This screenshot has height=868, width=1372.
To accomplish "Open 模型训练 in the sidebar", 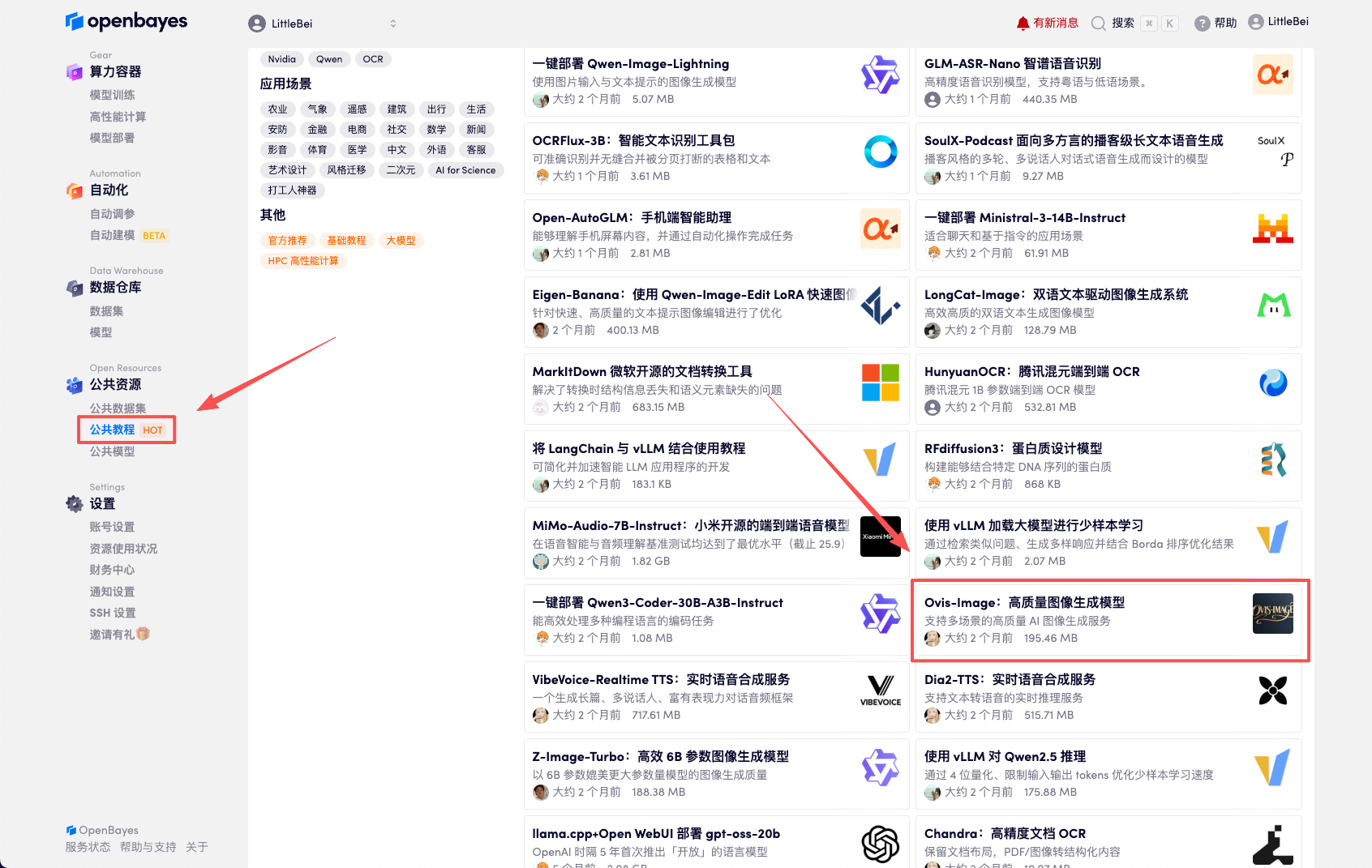I will [x=112, y=95].
